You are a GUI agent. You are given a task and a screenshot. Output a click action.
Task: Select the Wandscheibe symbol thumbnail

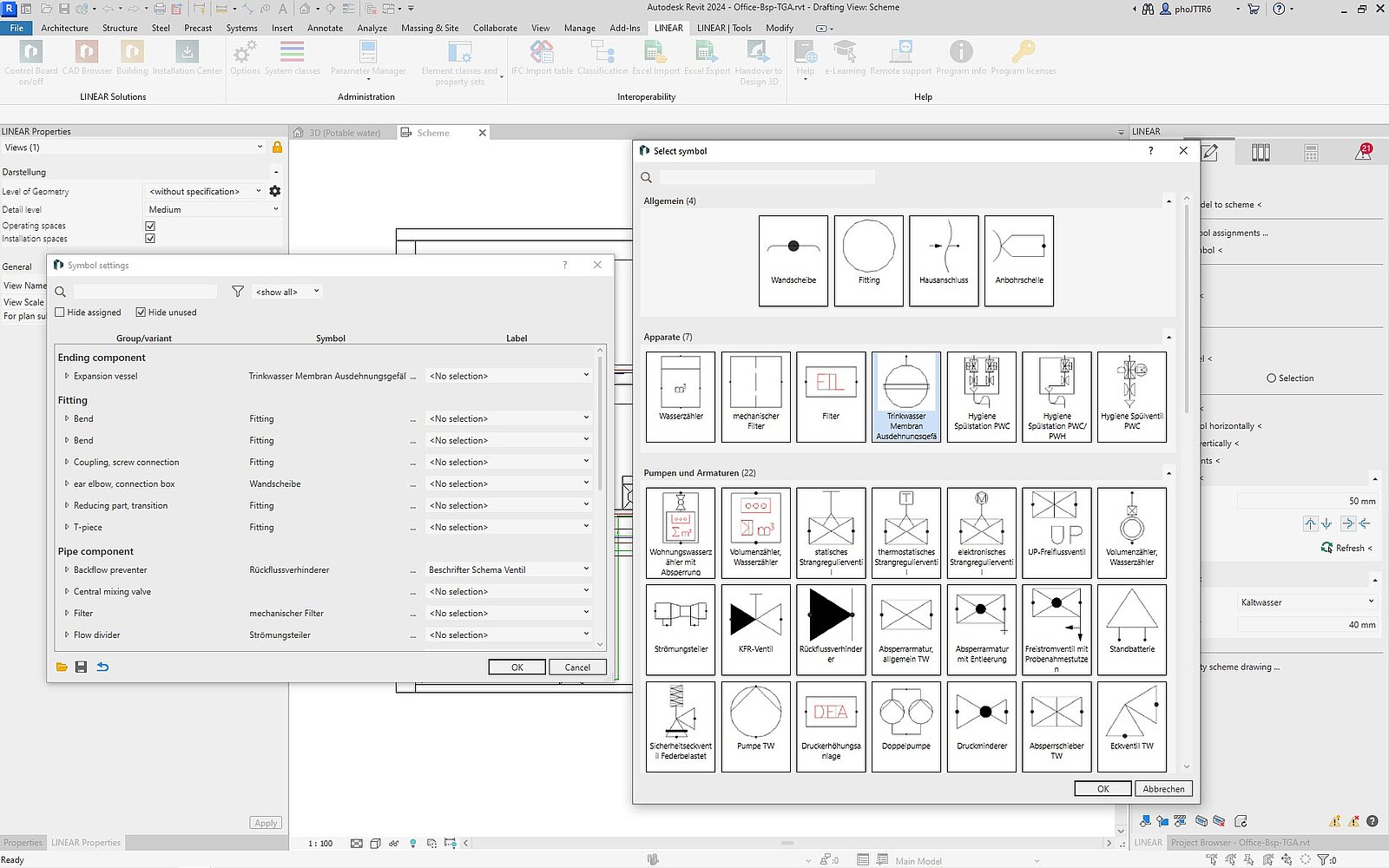(x=793, y=260)
